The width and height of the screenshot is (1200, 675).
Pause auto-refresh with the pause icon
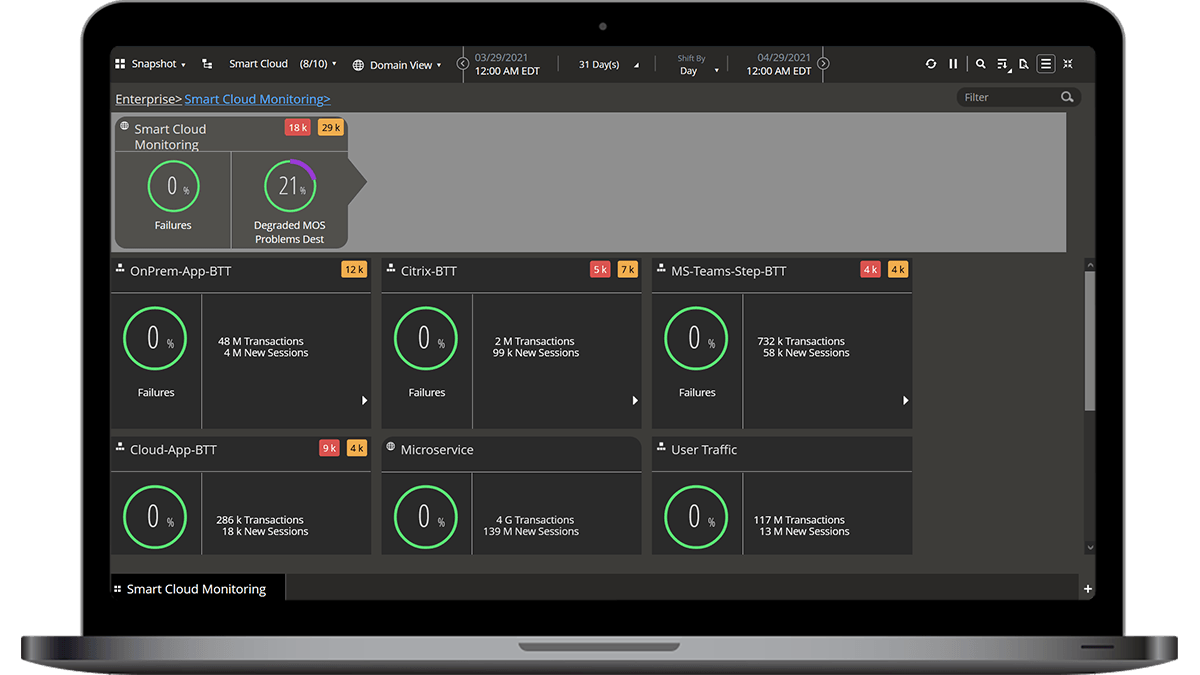(x=953, y=64)
